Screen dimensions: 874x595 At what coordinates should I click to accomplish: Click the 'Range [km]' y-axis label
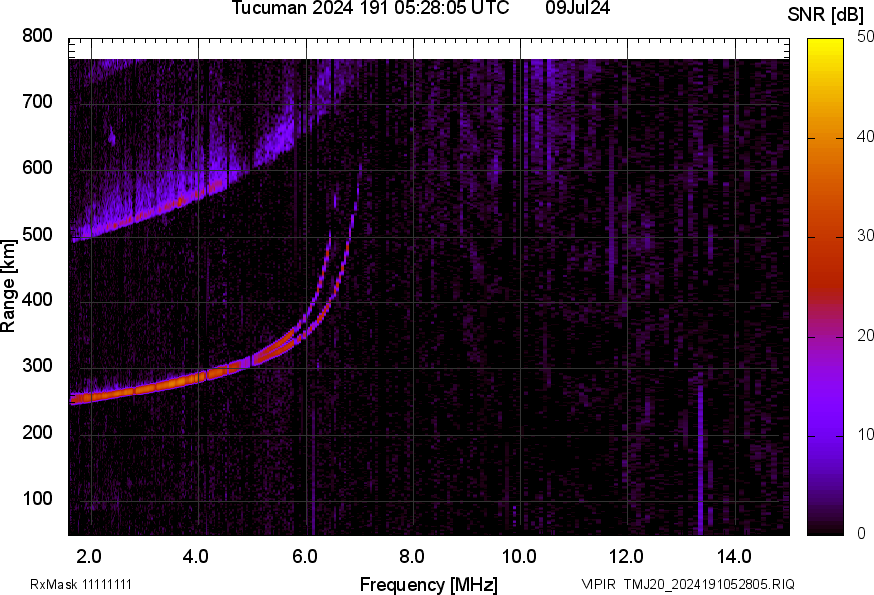click(8, 286)
